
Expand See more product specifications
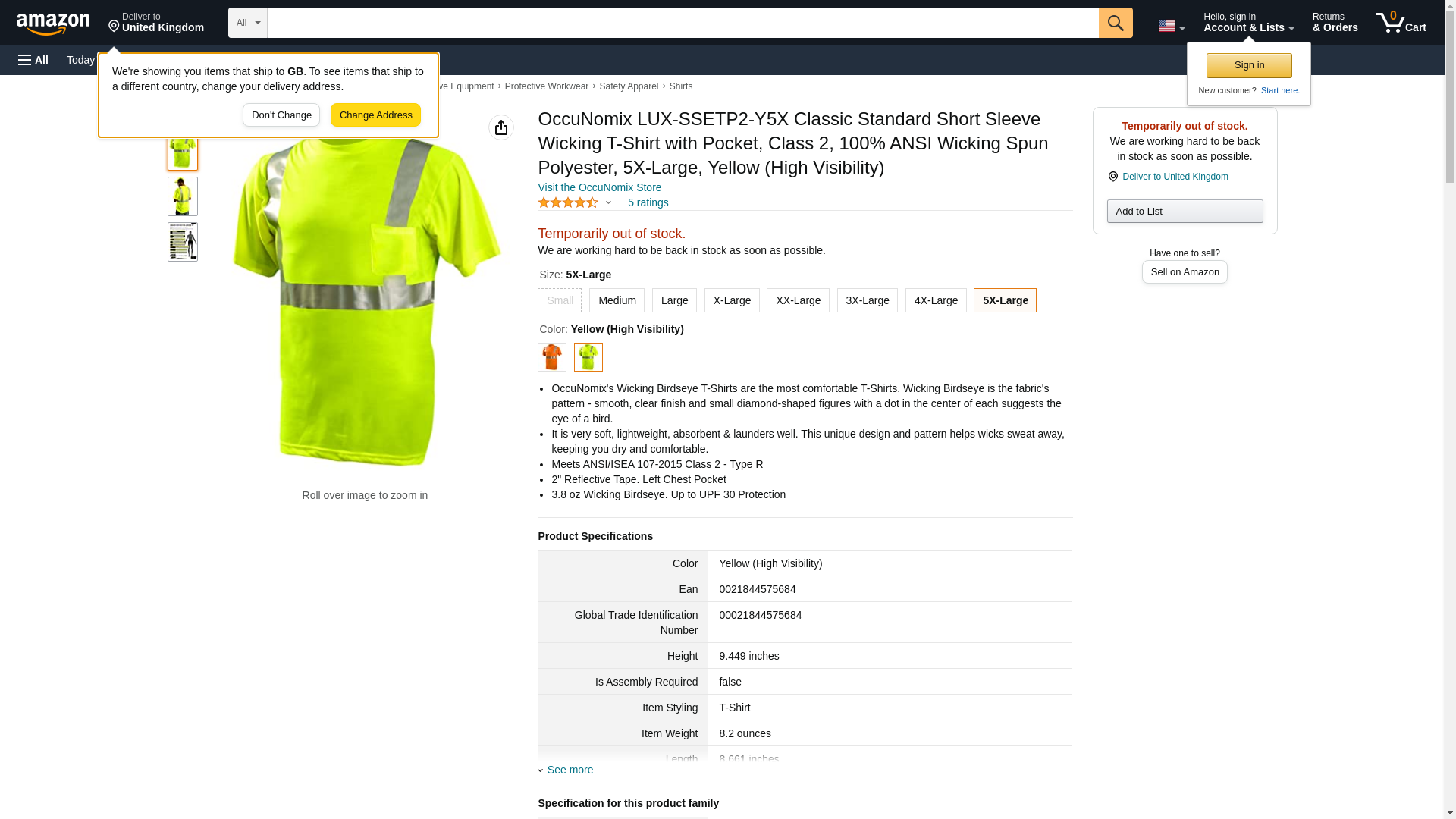tap(570, 770)
